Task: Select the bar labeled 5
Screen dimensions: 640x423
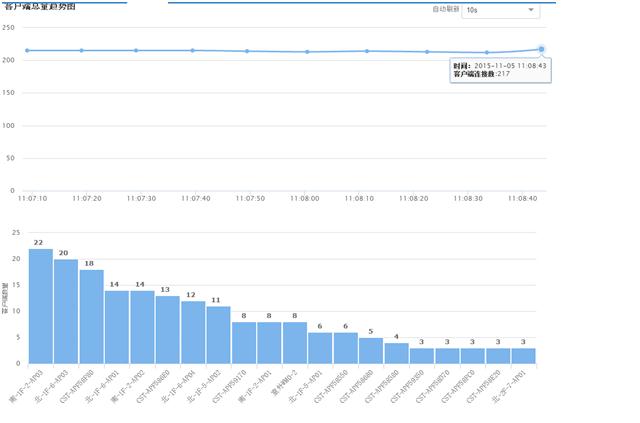Action: click(371, 351)
